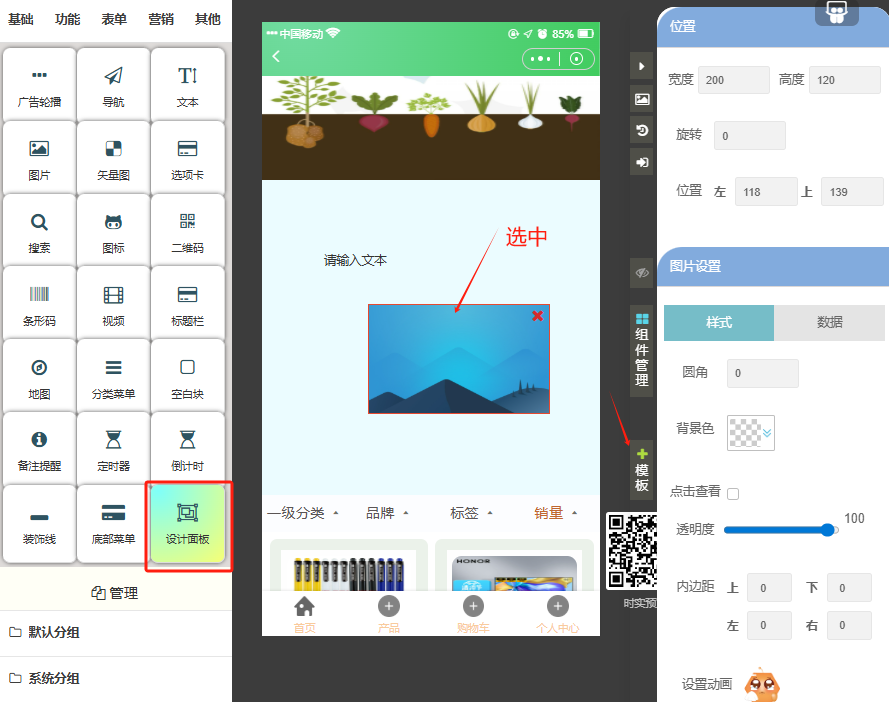This screenshot has width=889, height=702.
Task: Add the 二维码 QR code component
Action: coord(187,232)
